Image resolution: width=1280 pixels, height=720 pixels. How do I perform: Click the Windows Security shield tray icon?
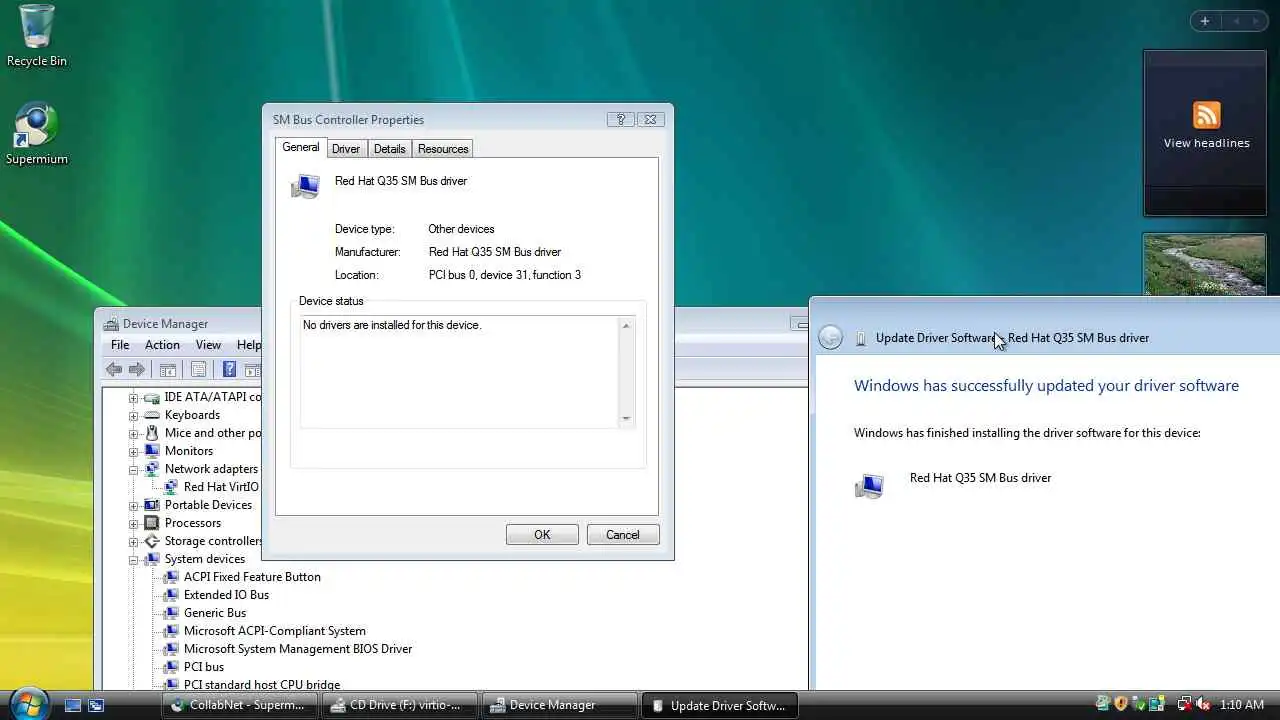1121,705
